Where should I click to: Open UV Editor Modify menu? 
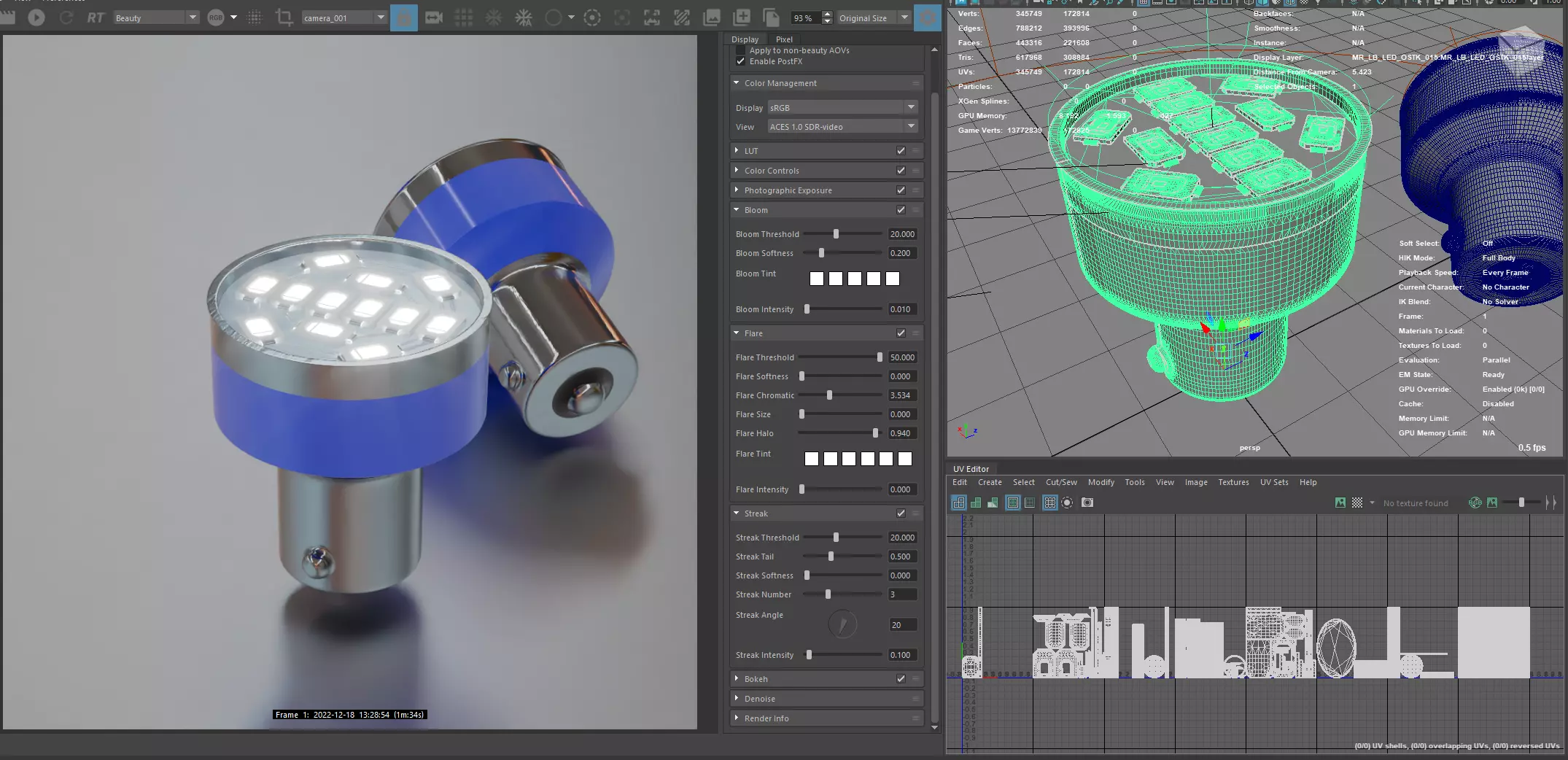pos(1101,482)
